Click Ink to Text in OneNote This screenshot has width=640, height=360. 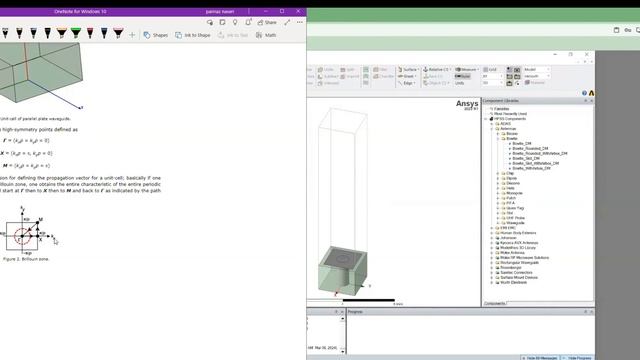[x=233, y=35]
